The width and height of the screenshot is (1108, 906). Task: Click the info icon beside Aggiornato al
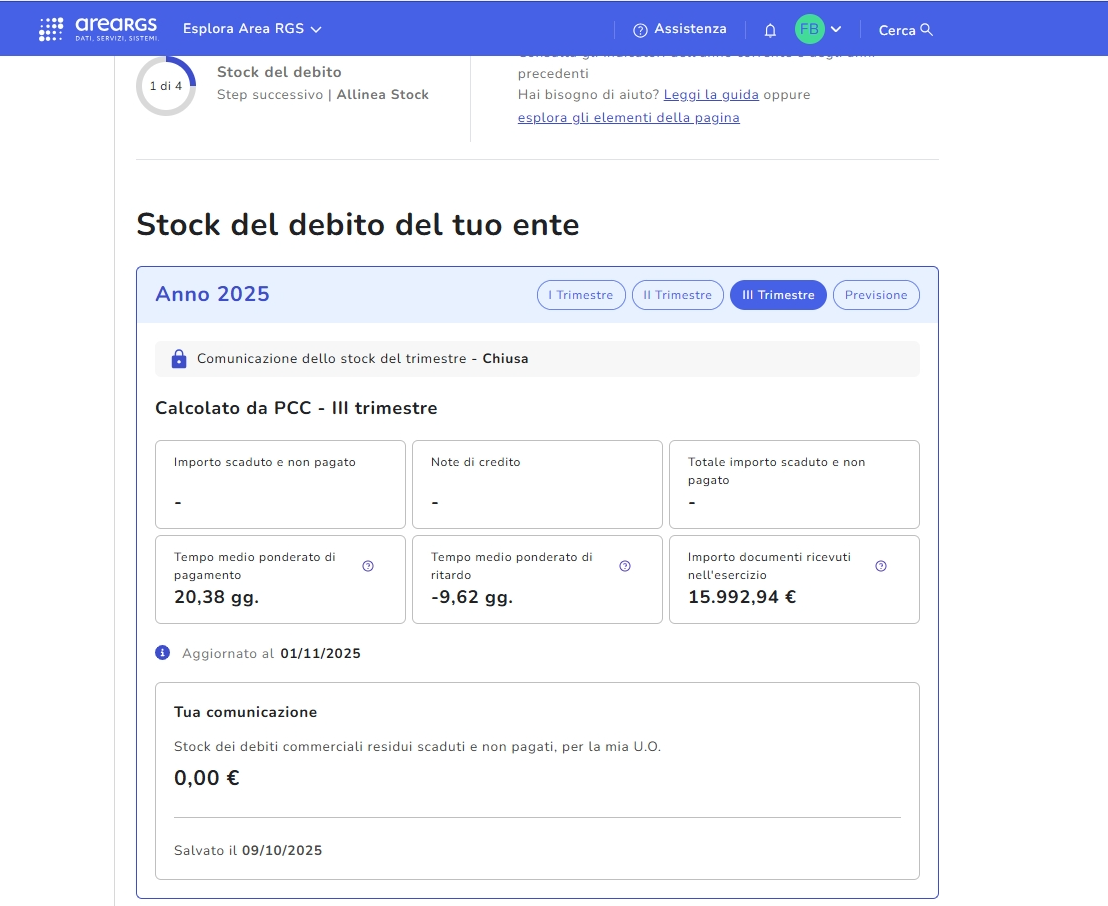pyautogui.click(x=163, y=653)
